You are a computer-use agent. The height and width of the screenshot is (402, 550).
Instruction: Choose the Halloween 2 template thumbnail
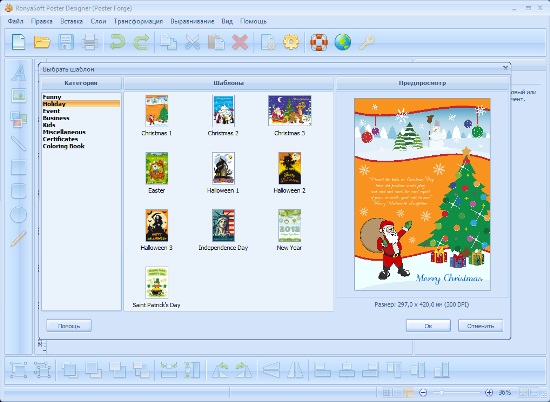click(x=289, y=168)
